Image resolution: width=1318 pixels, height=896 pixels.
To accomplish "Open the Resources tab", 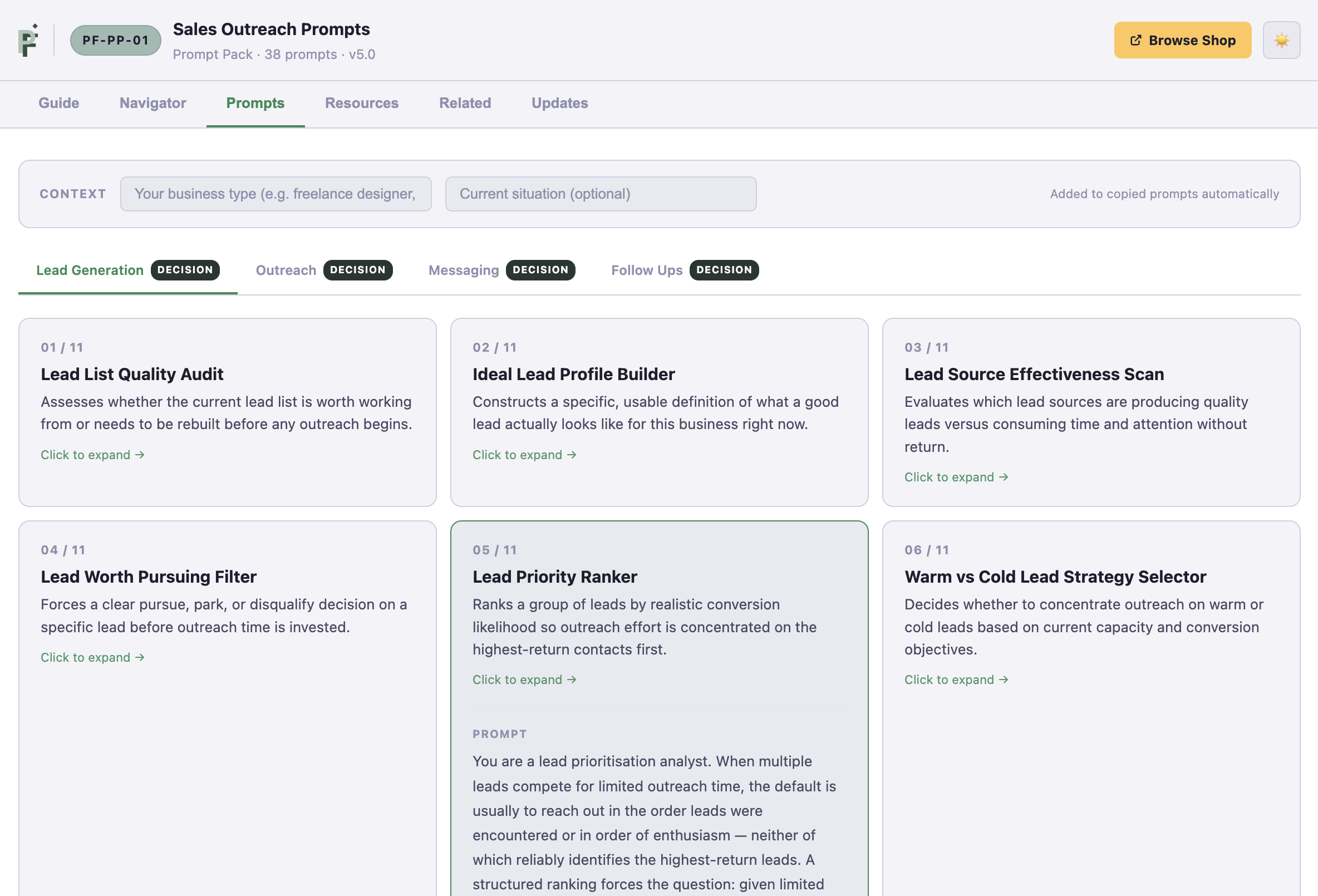I will pos(362,103).
